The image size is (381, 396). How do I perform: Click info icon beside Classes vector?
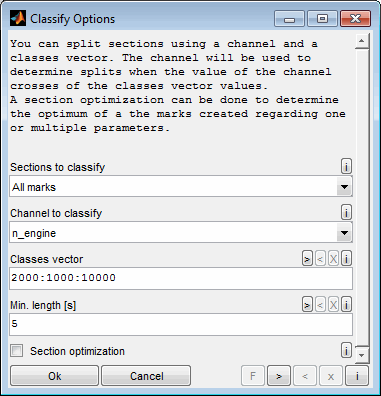[346, 259]
